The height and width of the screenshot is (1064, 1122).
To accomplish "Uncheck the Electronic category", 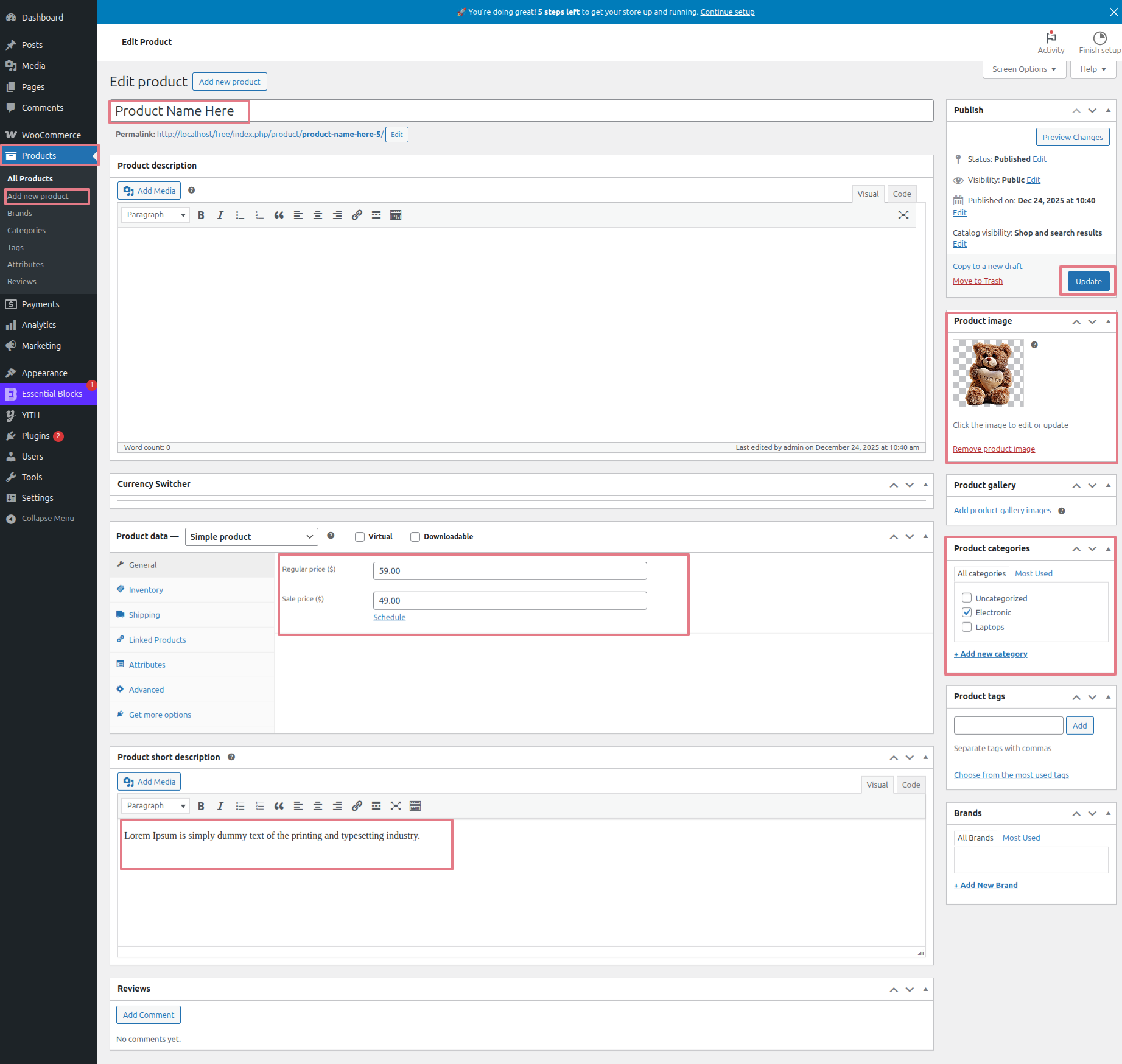I will [x=967, y=612].
